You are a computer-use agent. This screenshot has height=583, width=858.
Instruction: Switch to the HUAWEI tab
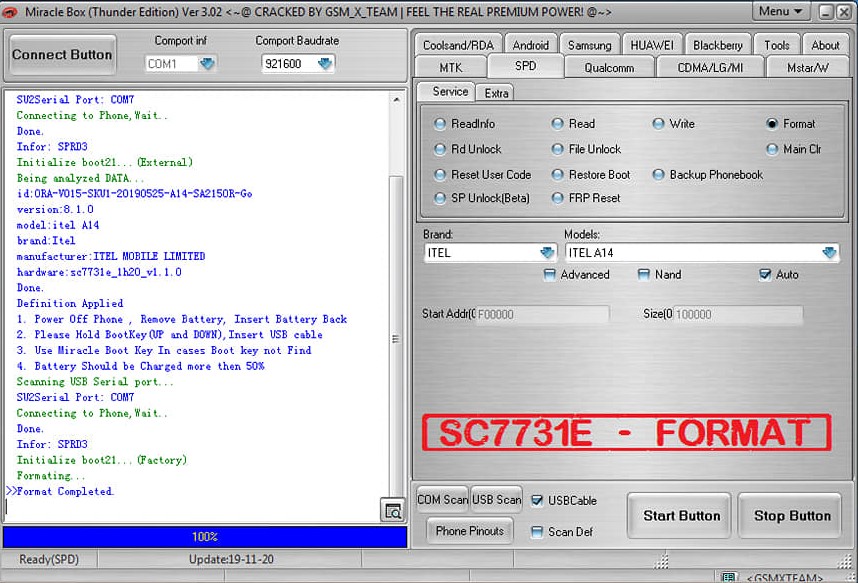pos(652,44)
